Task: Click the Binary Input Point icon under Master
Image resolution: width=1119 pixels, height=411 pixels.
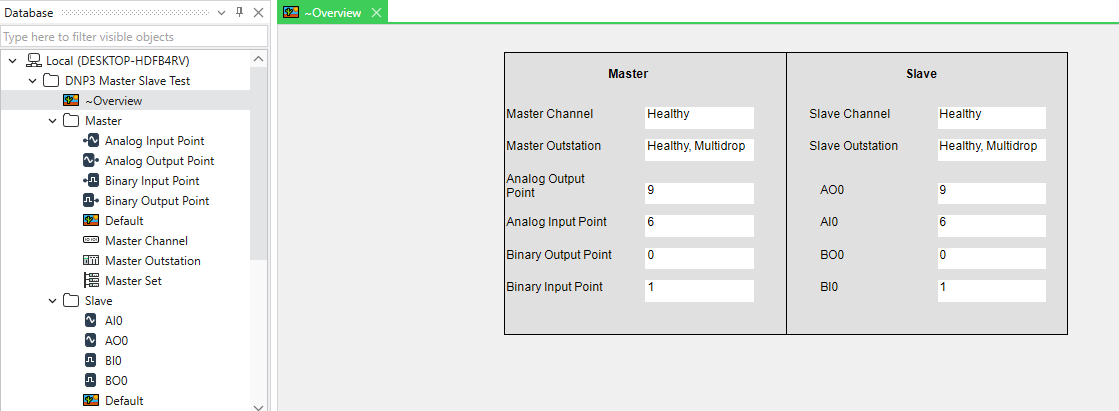Action: [91, 181]
